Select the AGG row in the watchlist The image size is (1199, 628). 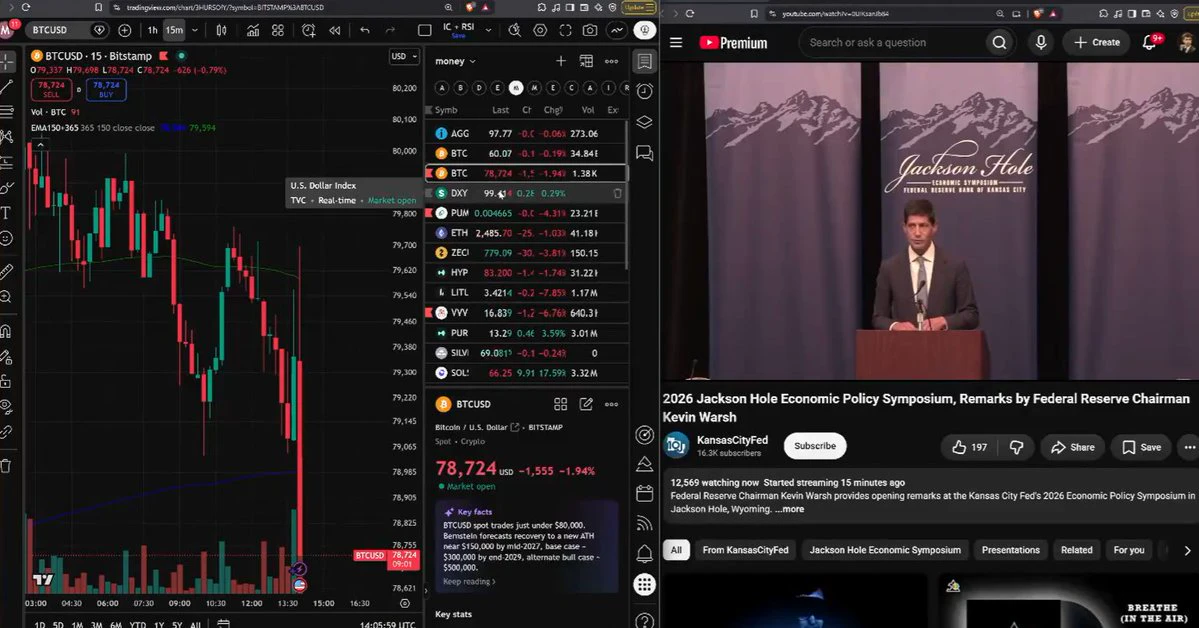(526, 133)
